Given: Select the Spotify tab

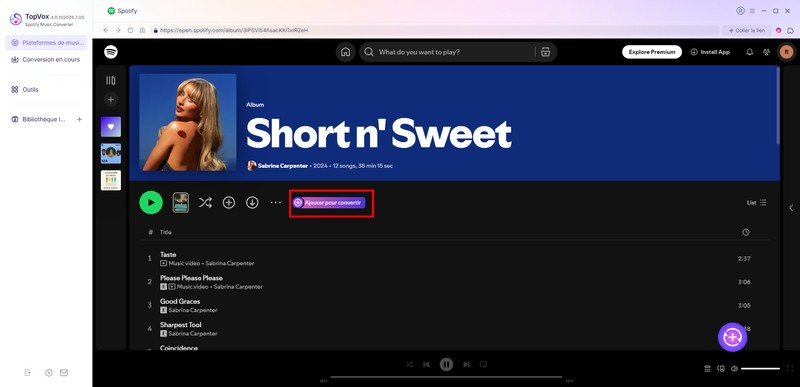Looking at the screenshot, I should pos(122,11).
